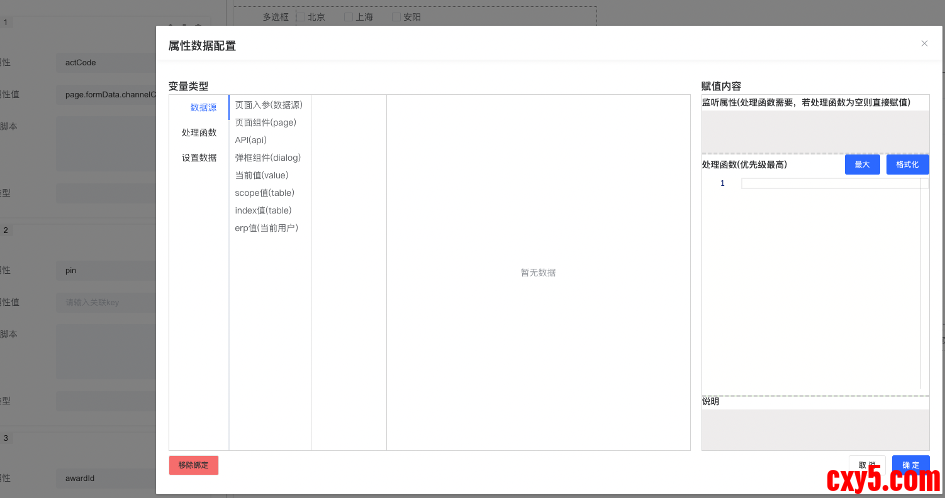
Task: Cancel the dialog with 取消 button
Action: (x=867, y=465)
